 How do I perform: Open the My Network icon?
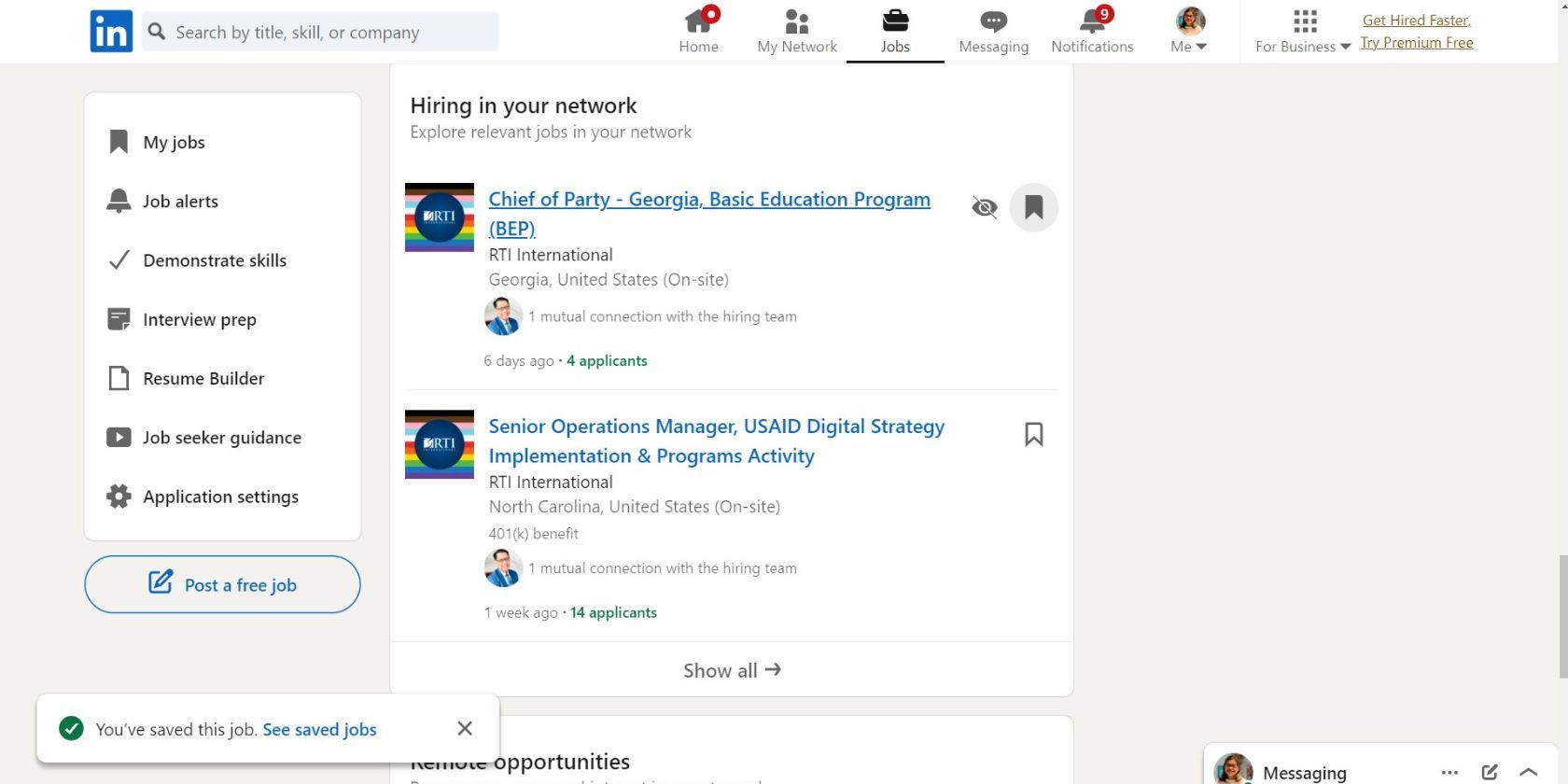797,21
